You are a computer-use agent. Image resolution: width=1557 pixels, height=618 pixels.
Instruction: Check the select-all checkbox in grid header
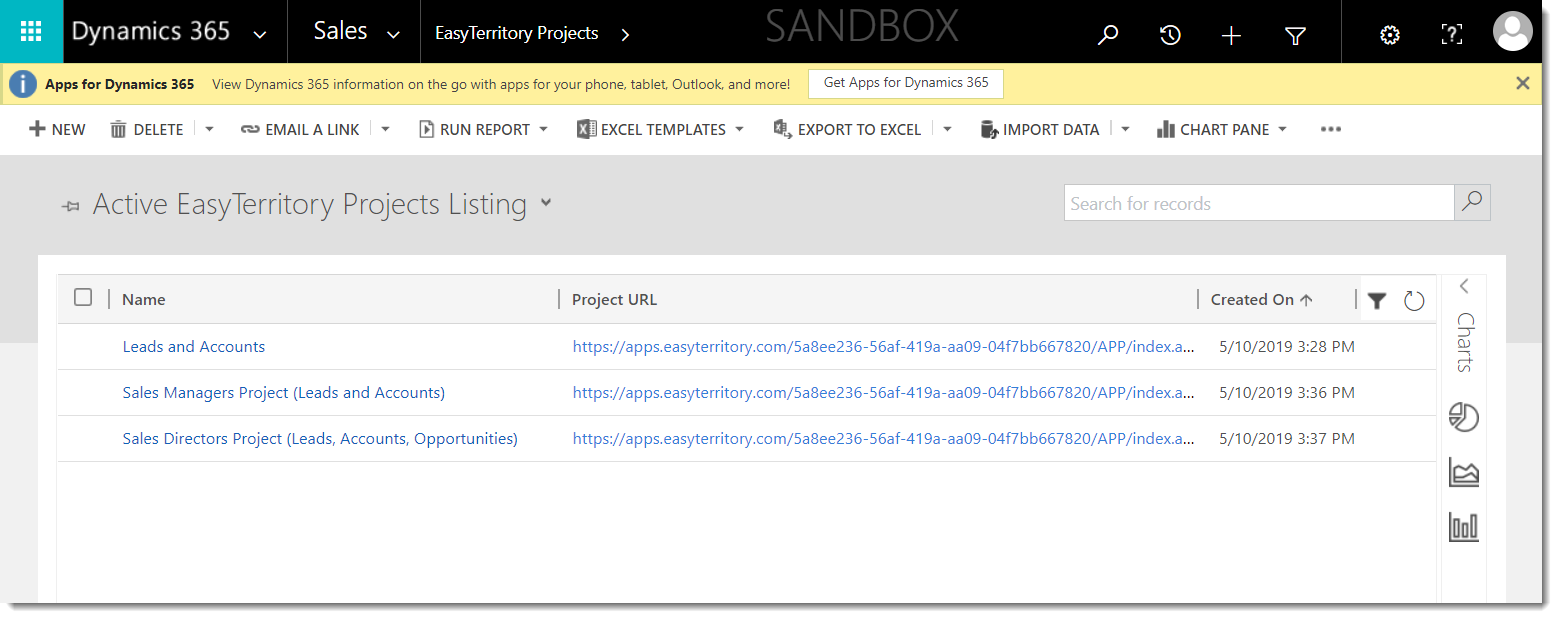(x=83, y=297)
